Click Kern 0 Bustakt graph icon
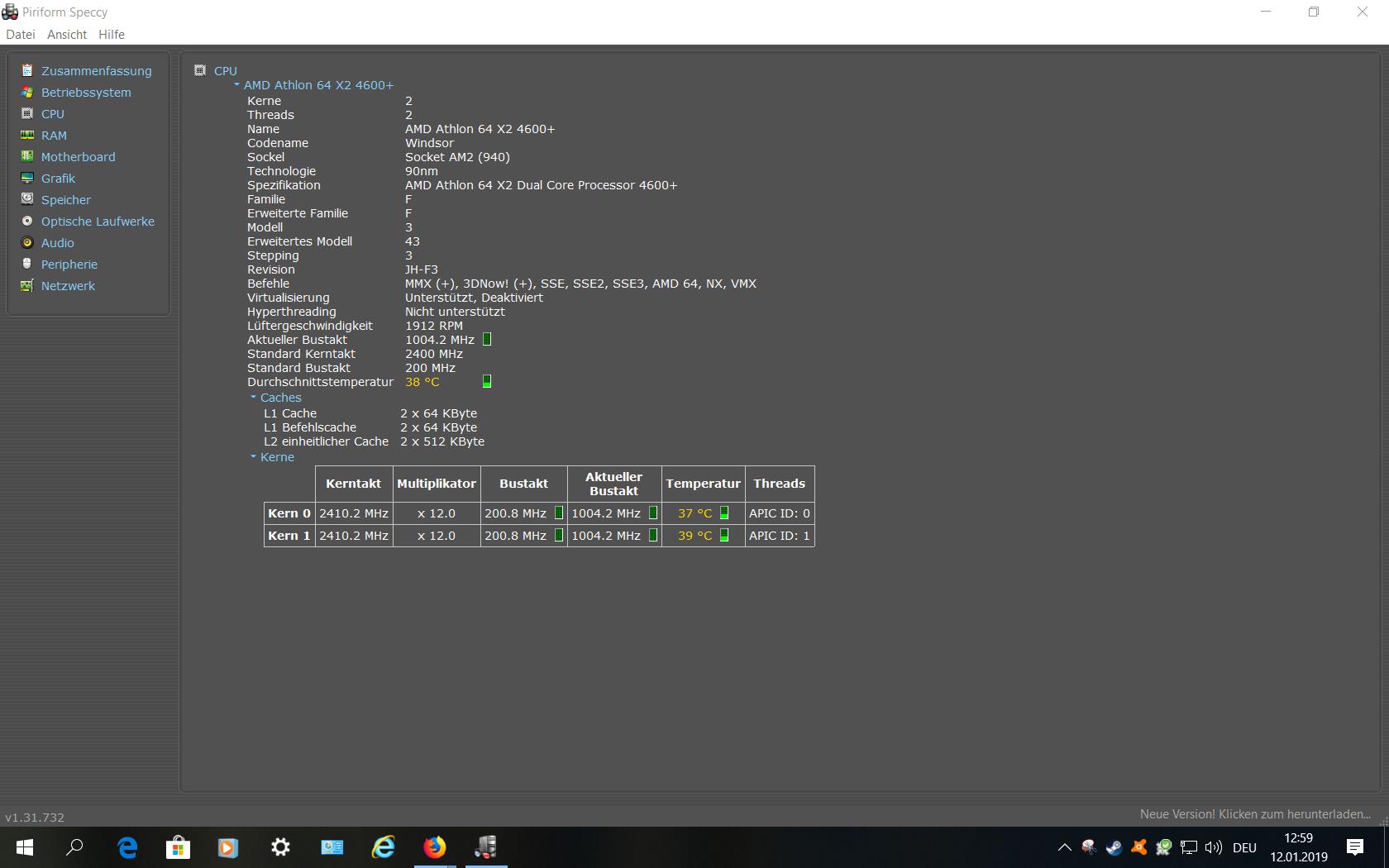This screenshot has width=1389, height=868. tap(559, 513)
